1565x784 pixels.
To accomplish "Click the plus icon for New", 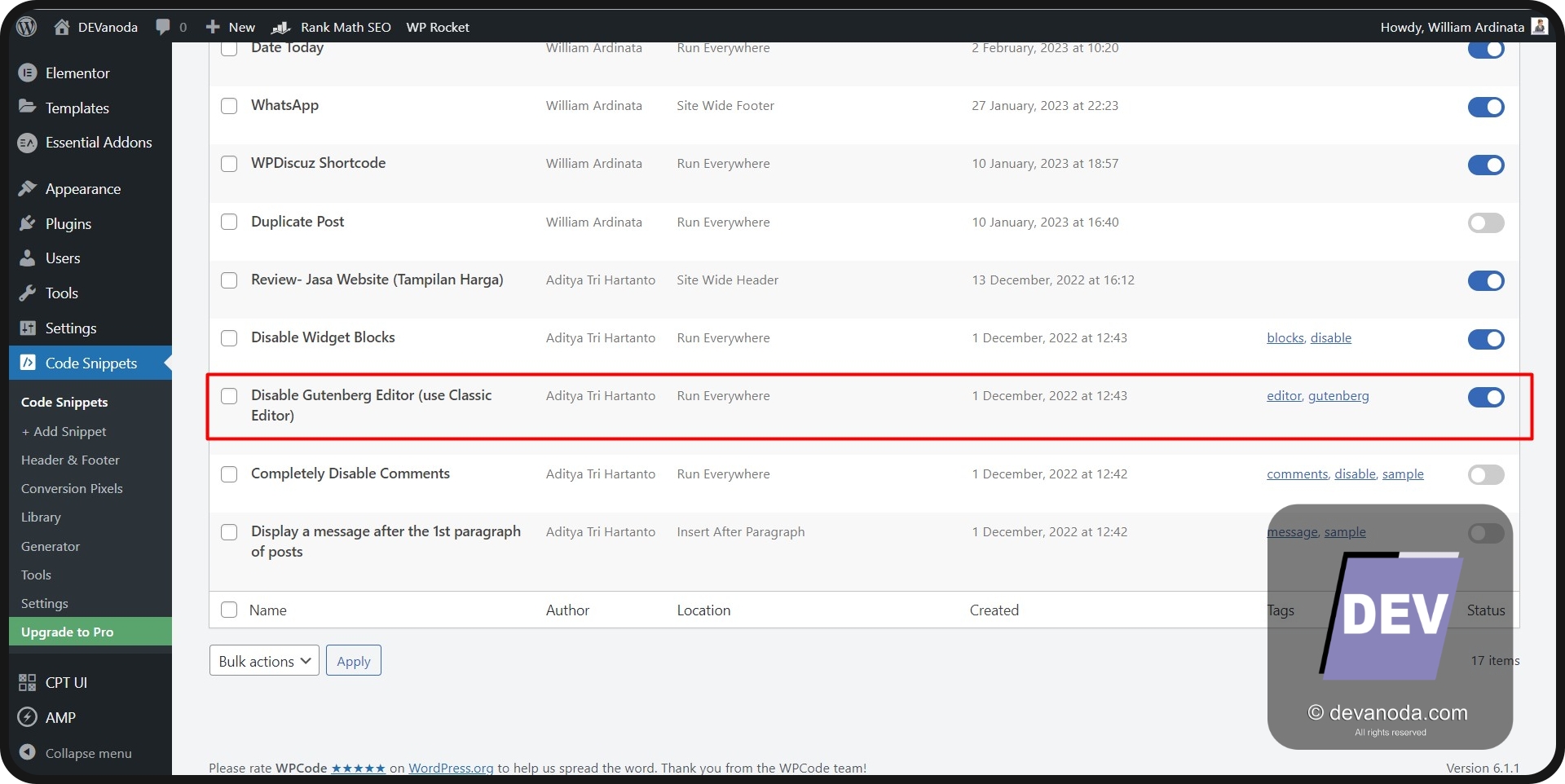I will 213,27.
